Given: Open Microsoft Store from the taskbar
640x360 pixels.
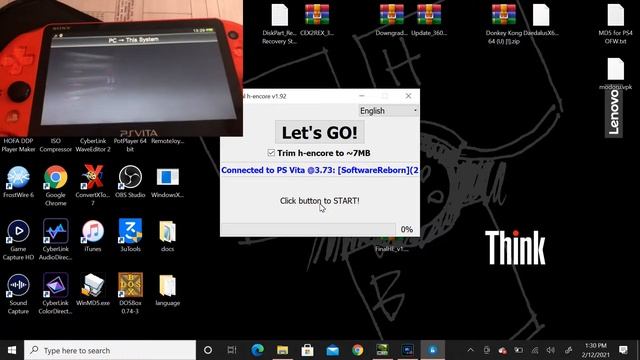Looking at the screenshot, I should (x=307, y=350).
